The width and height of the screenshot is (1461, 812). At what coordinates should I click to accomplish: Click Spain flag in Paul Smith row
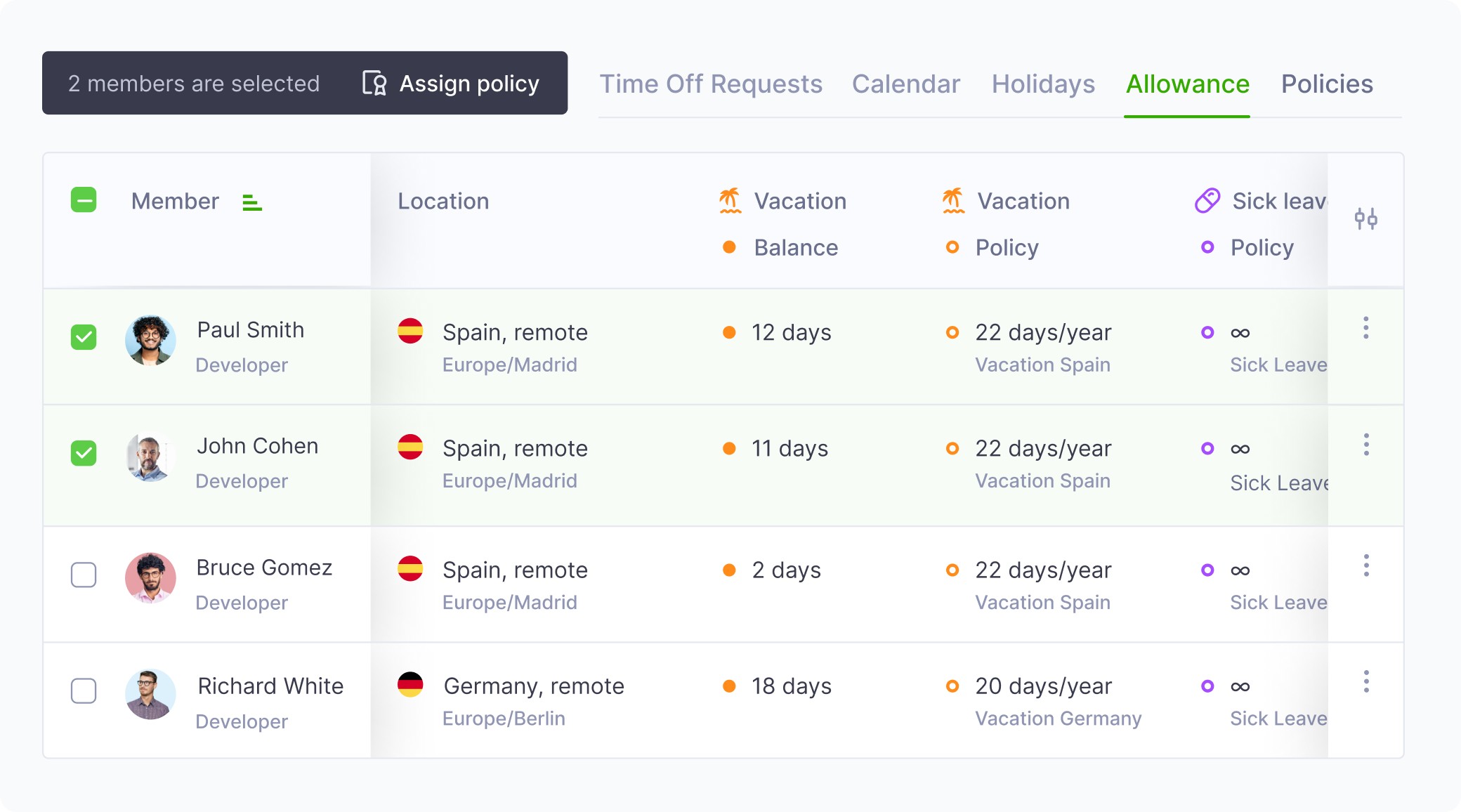click(410, 331)
